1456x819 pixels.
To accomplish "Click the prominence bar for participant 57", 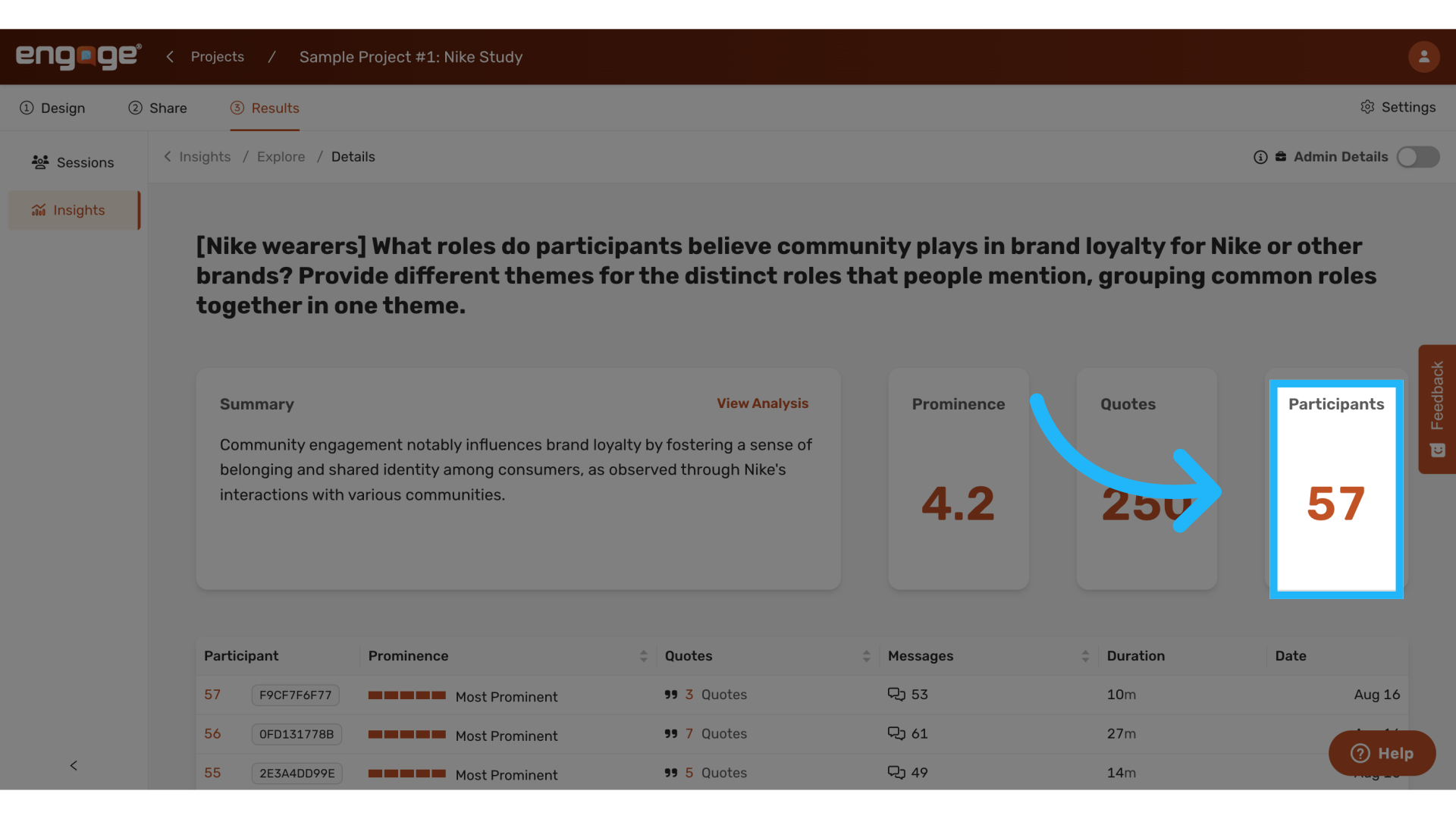I will pyautogui.click(x=406, y=695).
